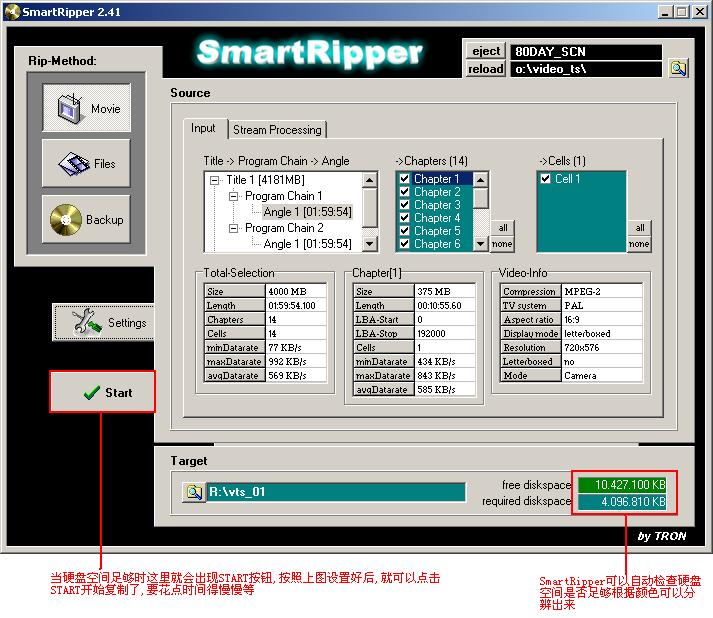This screenshot has height=618, width=713.
Task: Switch to the Stream Processing tab
Action: [277, 130]
